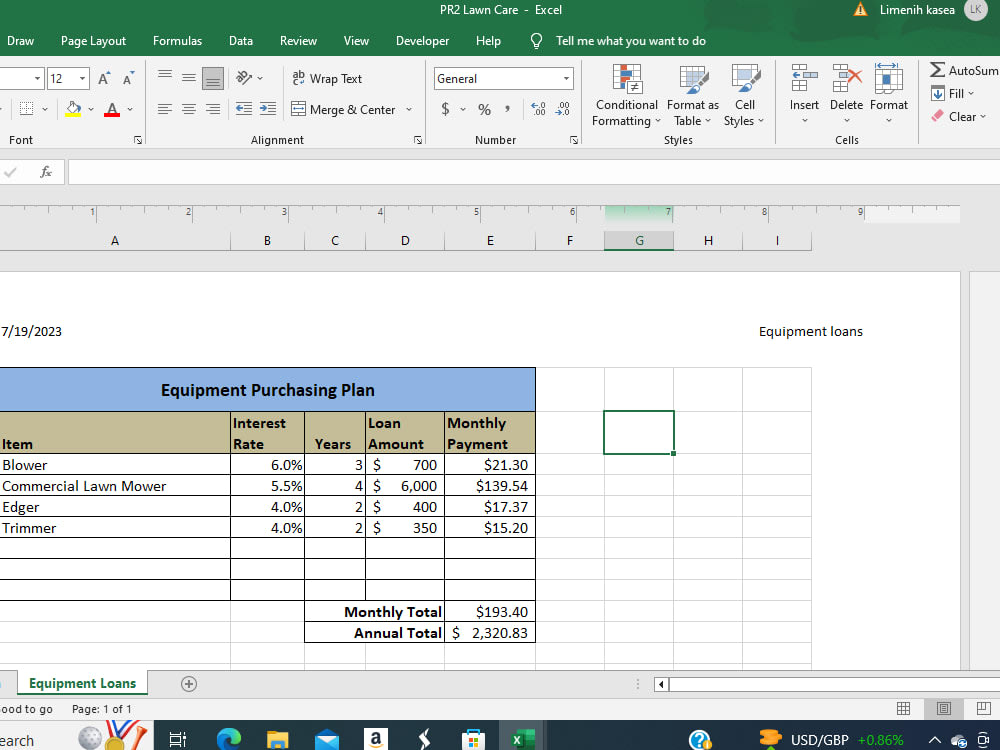
Task: Expand accounting format options arrow
Action: pyautogui.click(x=463, y=110)
